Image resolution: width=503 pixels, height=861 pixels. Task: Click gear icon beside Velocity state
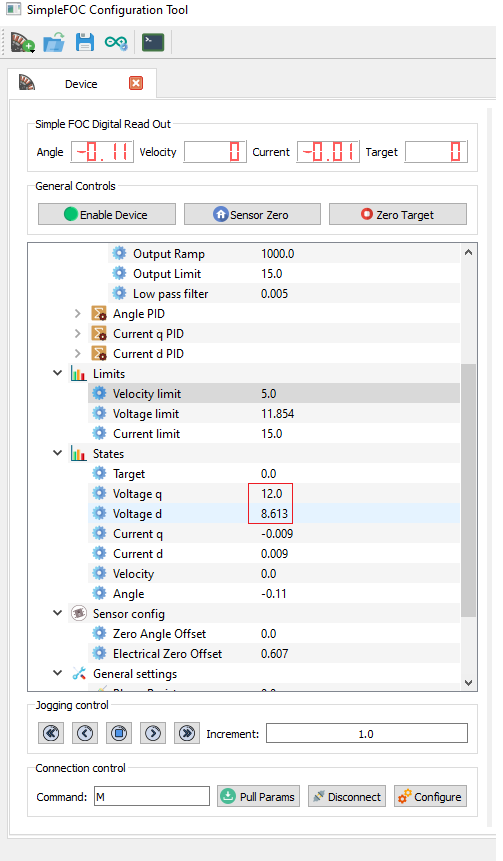point(99,573)
